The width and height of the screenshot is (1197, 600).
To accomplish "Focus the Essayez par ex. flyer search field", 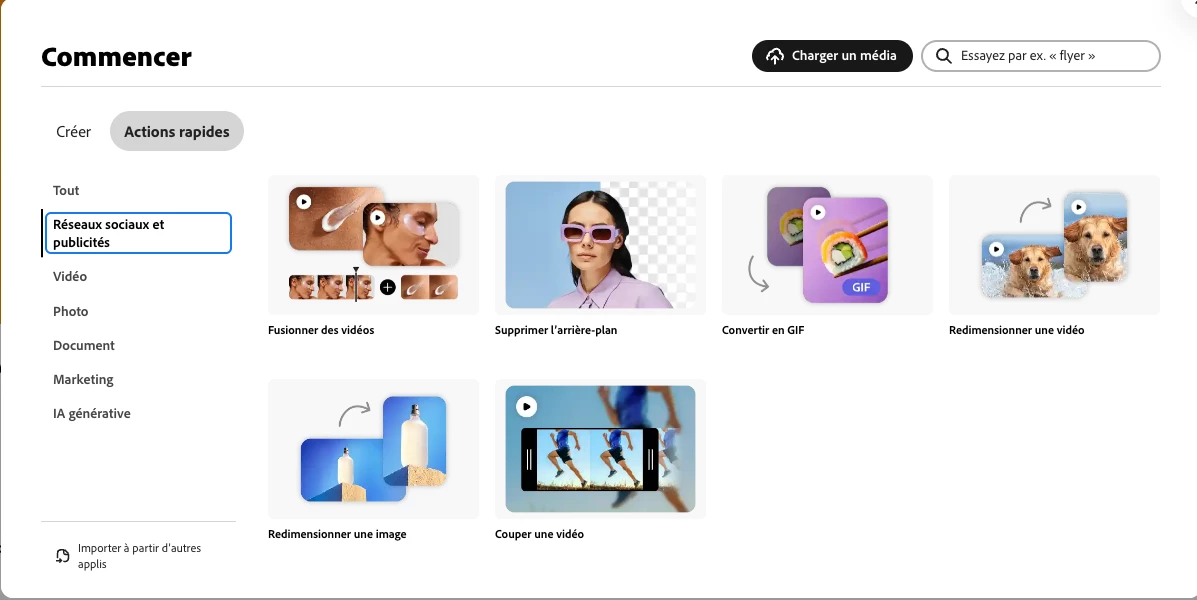I will [1041, 56].
